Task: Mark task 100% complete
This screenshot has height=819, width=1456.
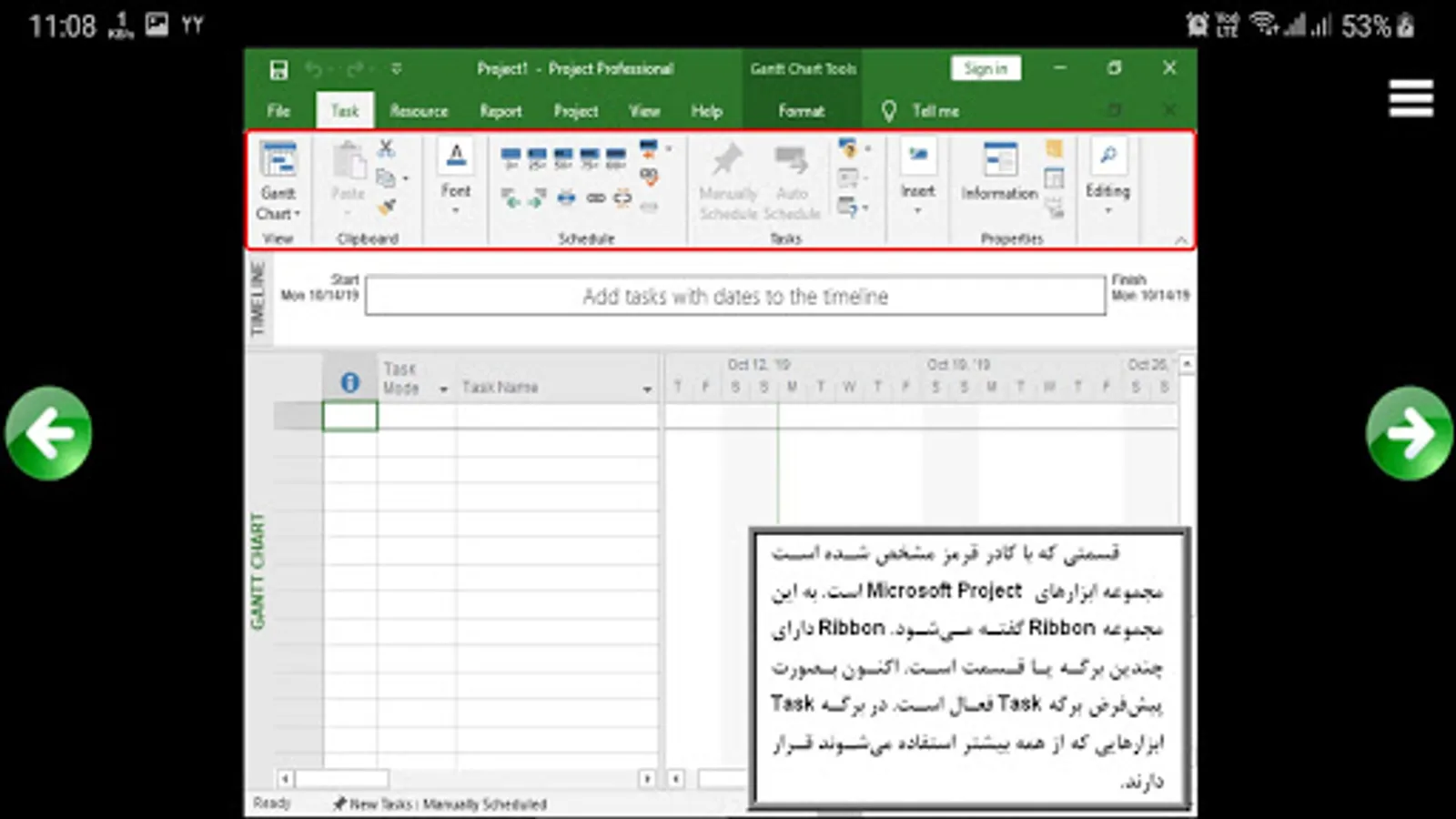Action: [616, 158]
